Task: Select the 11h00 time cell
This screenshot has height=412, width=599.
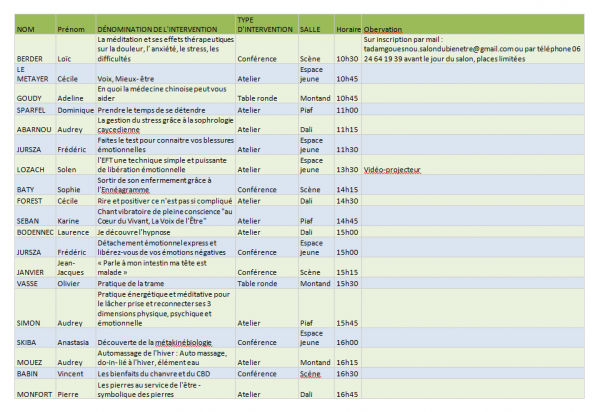Action: 348,109
